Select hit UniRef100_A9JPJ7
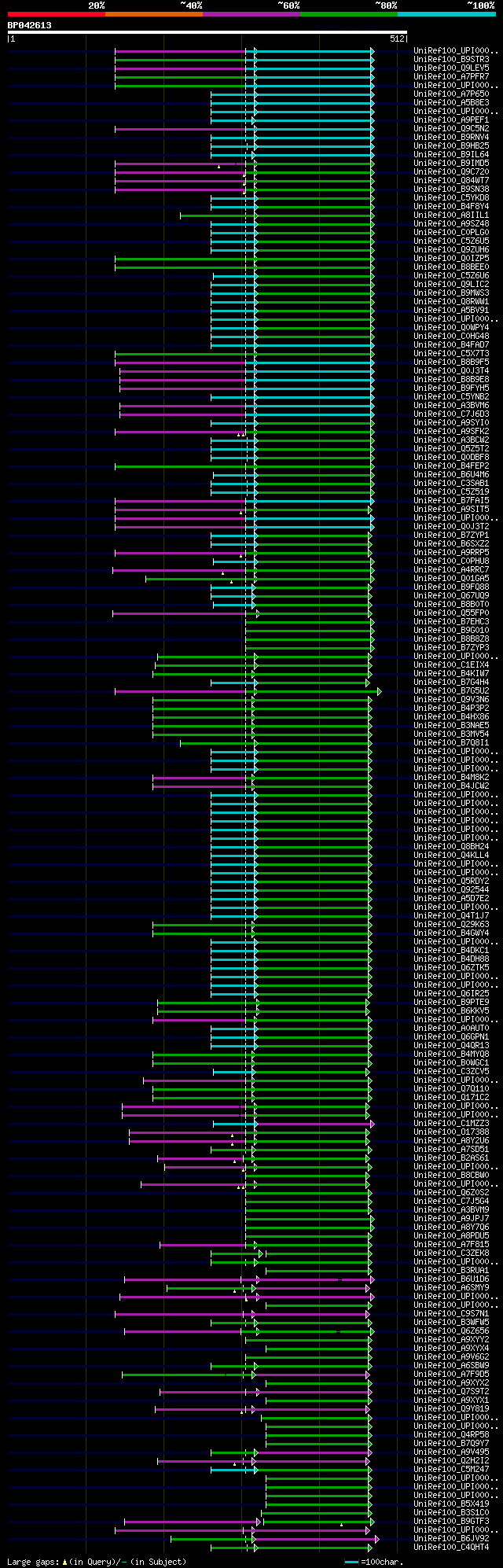This screenshot has height=1568, width=503. click(451, 1219)
